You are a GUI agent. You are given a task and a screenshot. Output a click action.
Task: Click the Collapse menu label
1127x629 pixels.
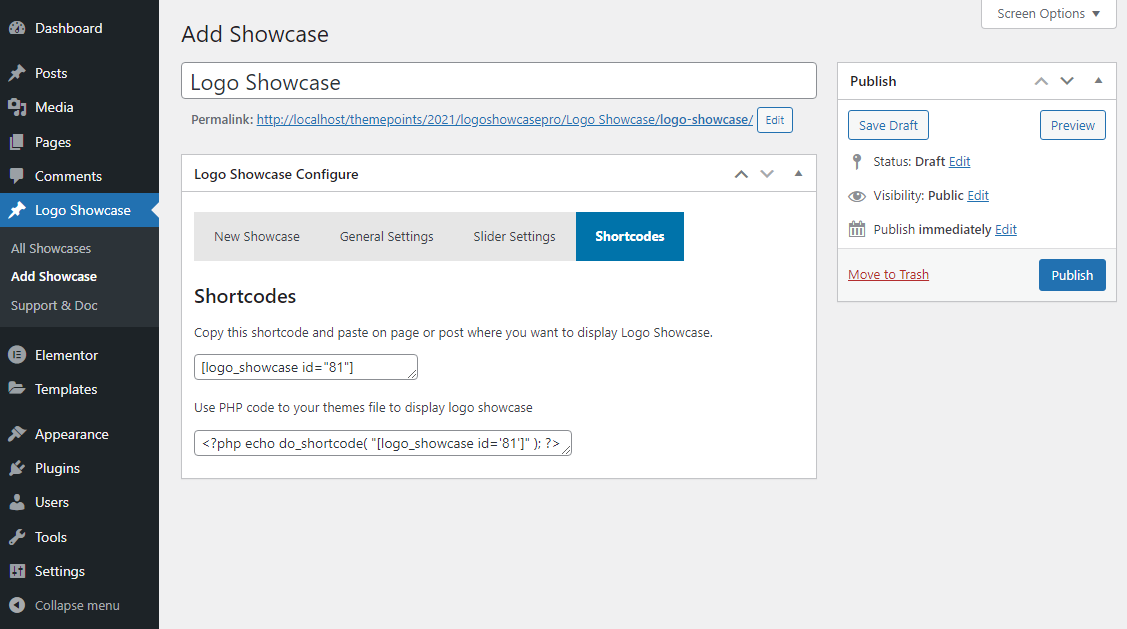coord(77,605)
